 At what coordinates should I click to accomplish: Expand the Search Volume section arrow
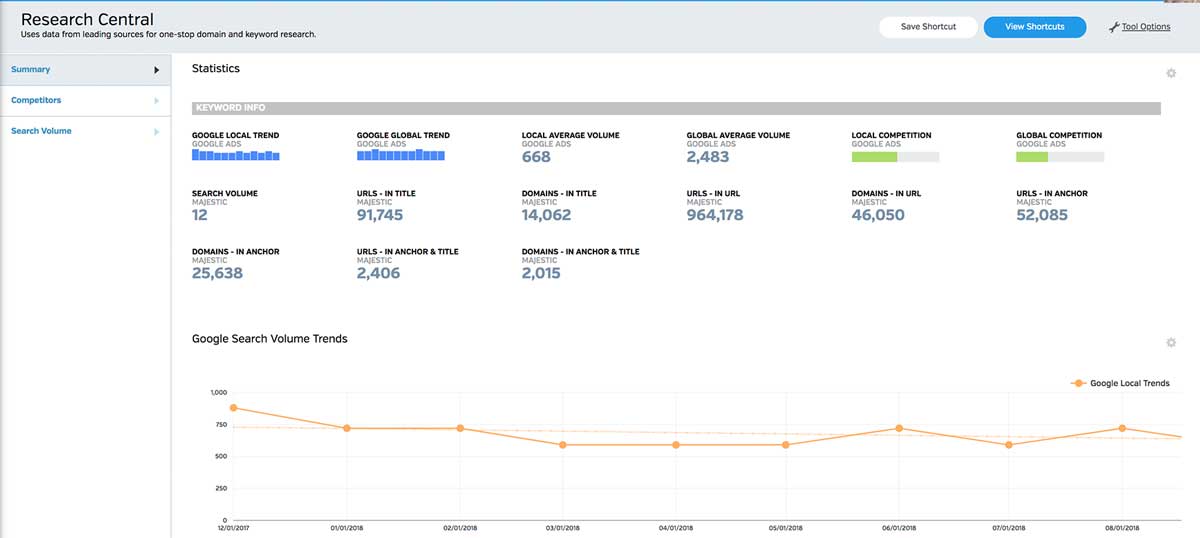point(157,132)
